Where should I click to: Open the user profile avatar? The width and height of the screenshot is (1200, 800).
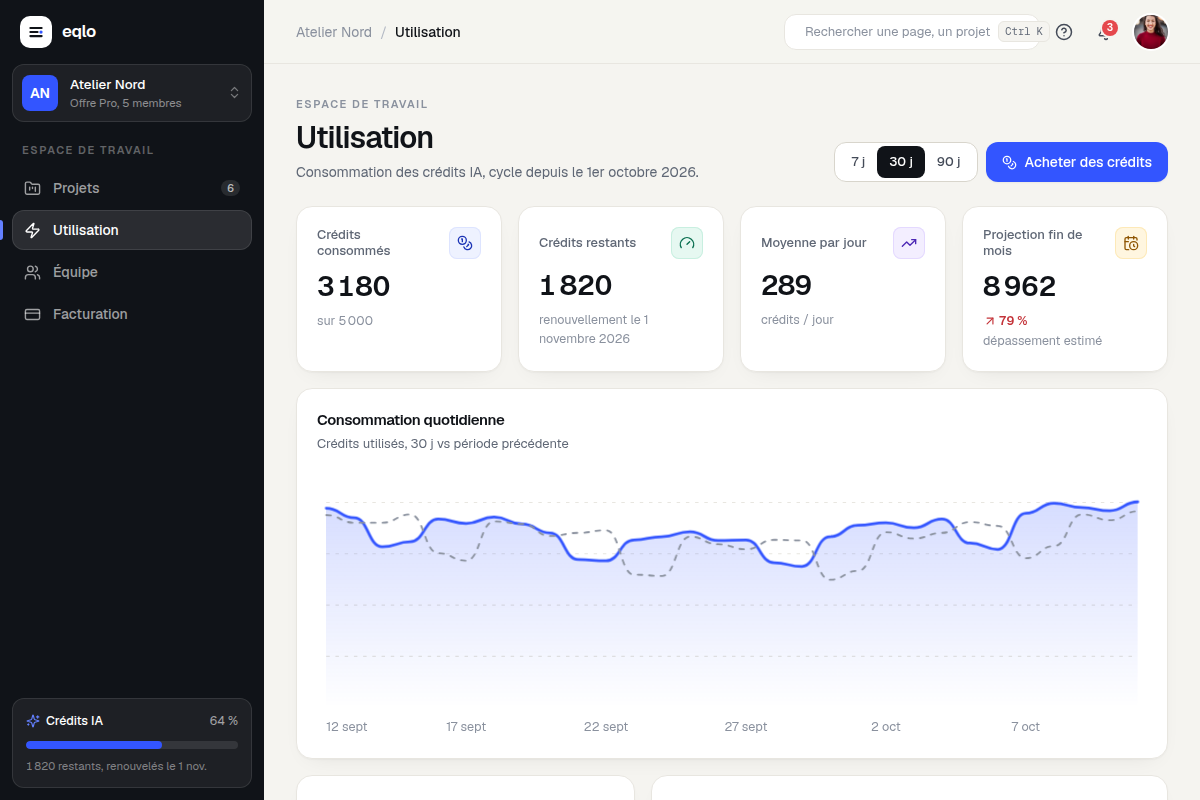click(1151, 32)
